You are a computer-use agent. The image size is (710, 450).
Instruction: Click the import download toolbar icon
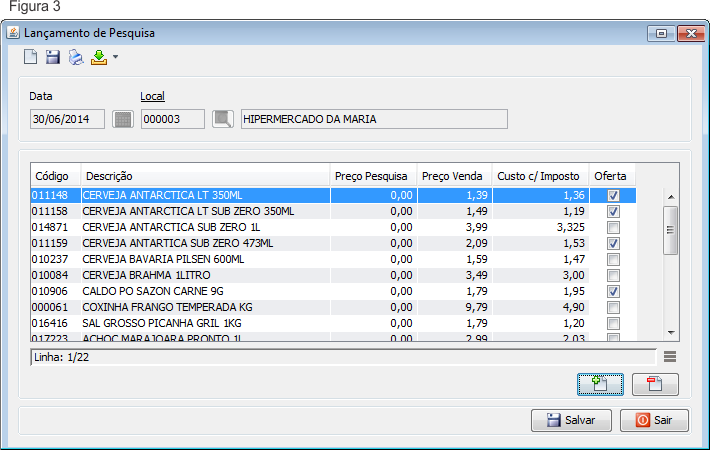point(98,58)
